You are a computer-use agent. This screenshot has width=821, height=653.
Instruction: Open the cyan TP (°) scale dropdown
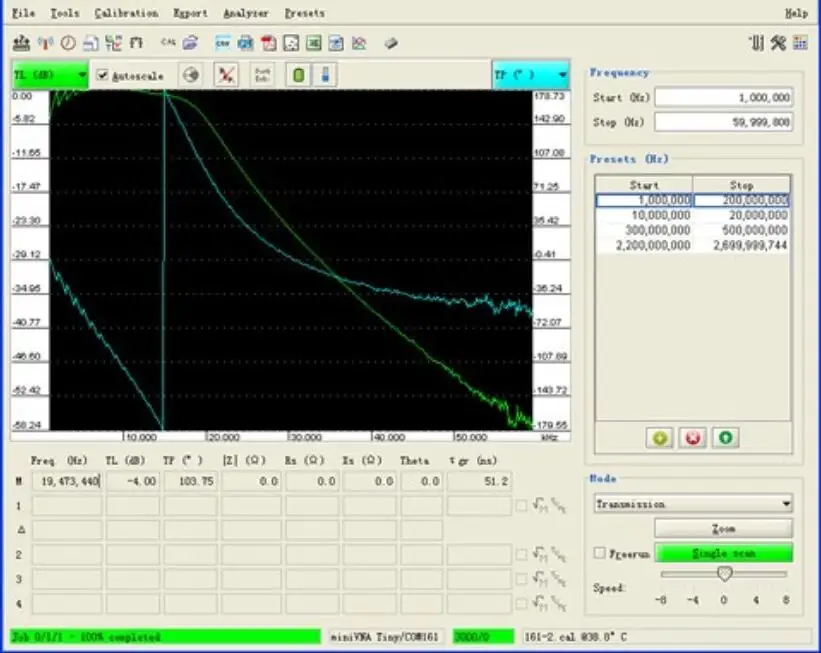coord(531,75)
